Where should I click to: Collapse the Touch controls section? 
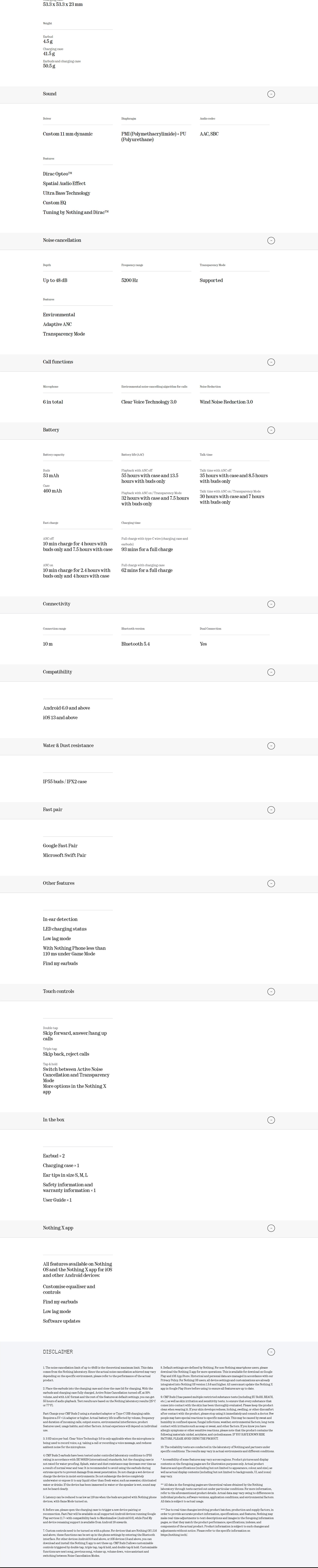271,992
